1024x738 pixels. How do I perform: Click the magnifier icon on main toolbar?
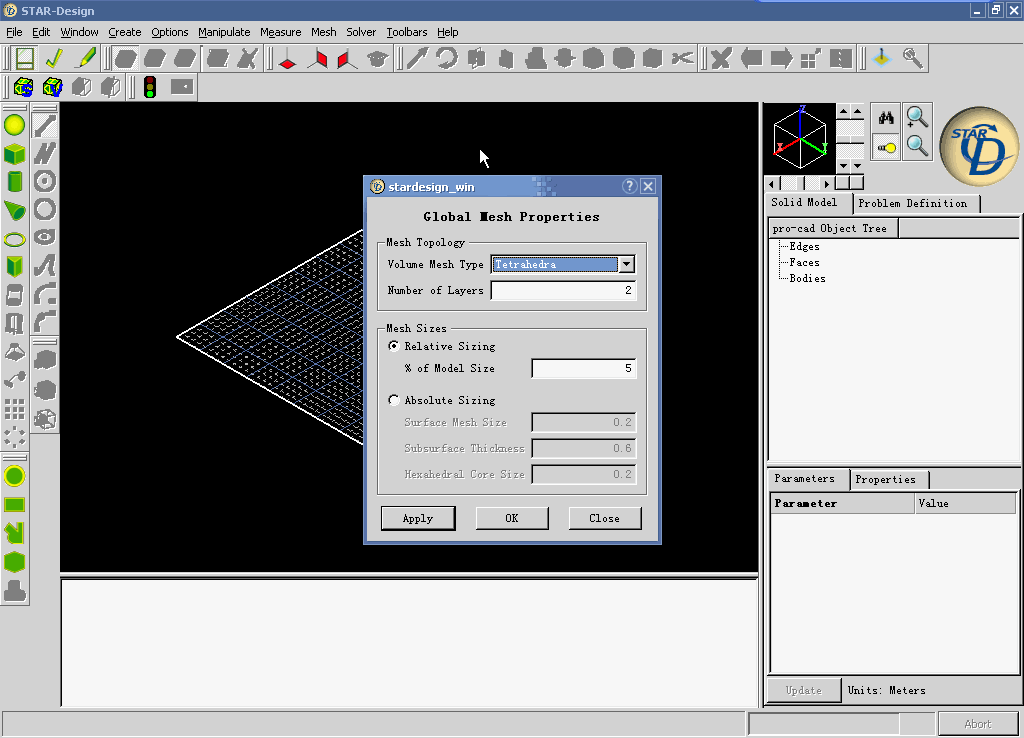click(913, 58)
